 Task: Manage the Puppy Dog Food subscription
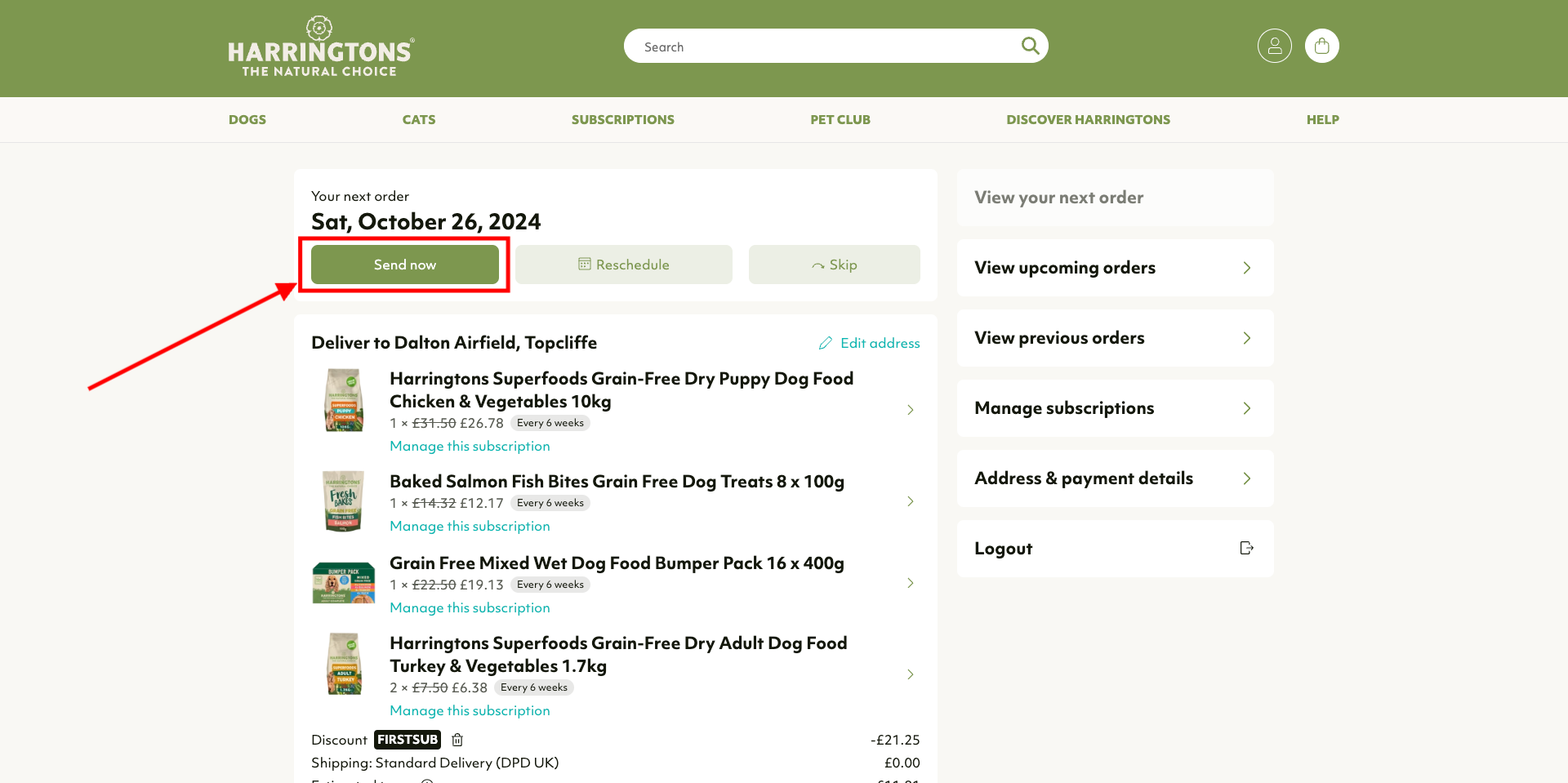pos(470,446)
